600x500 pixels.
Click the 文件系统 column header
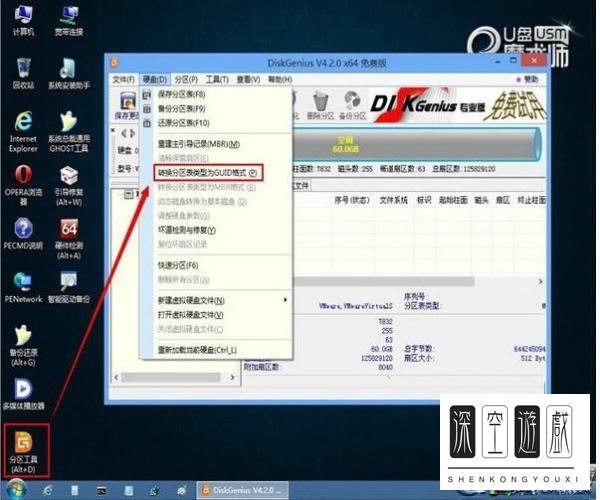(x=393, y=200)
